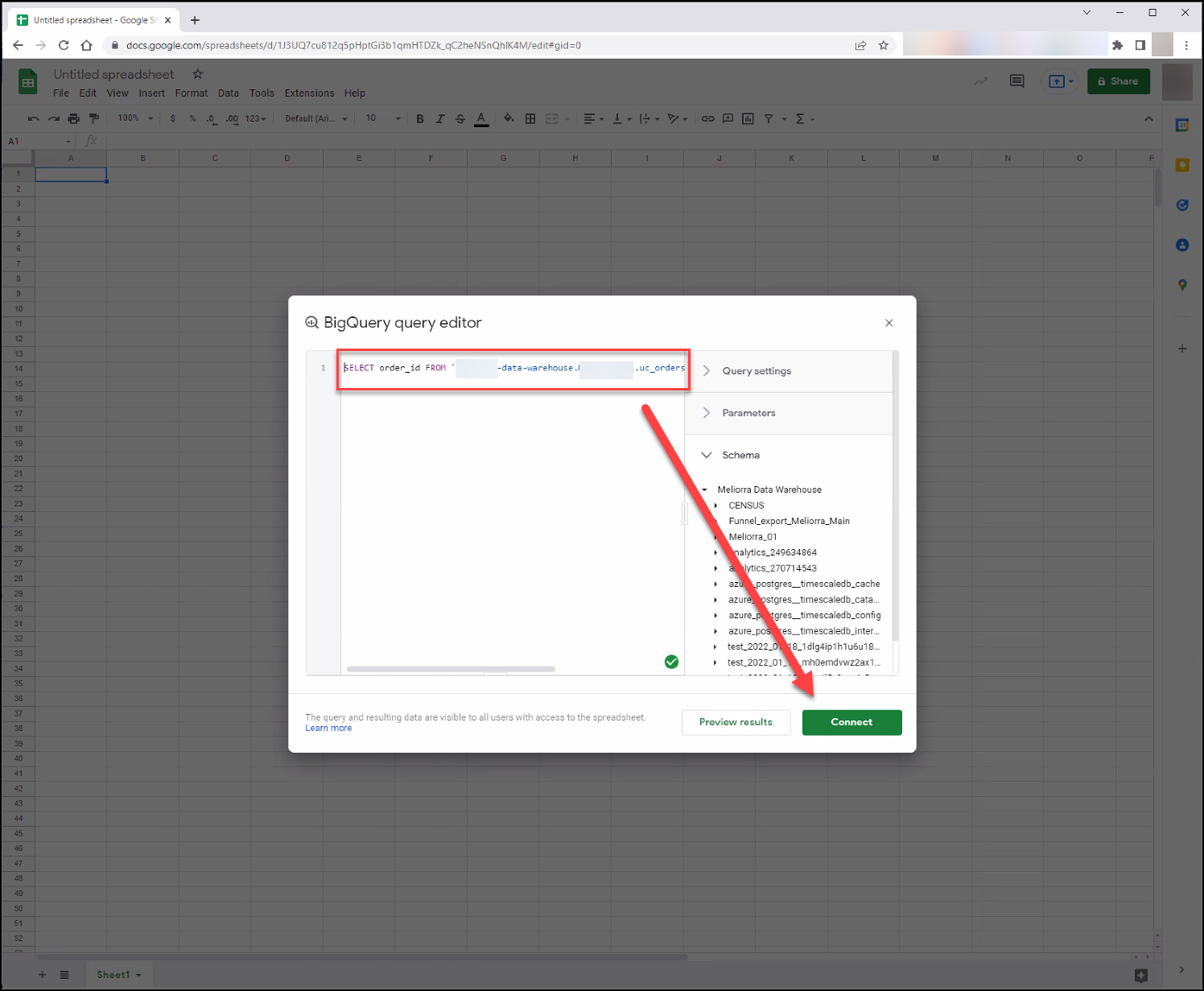Hide the menus with chevron up

[1148, 119]
